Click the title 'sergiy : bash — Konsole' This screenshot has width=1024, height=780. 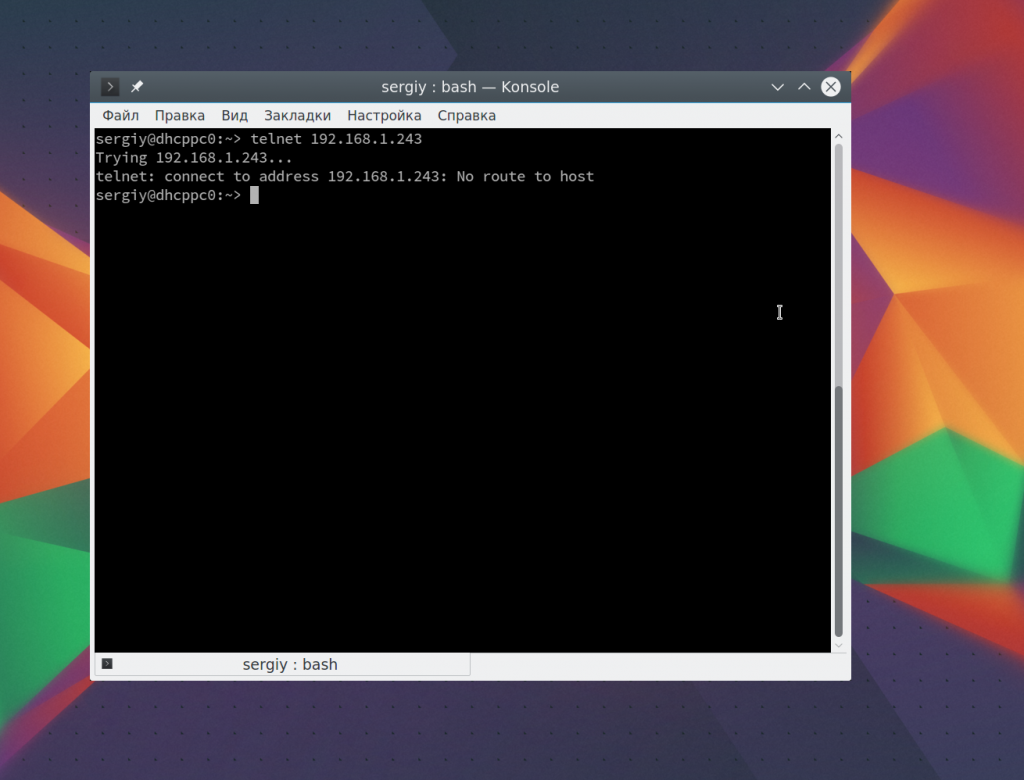[470, 87]
